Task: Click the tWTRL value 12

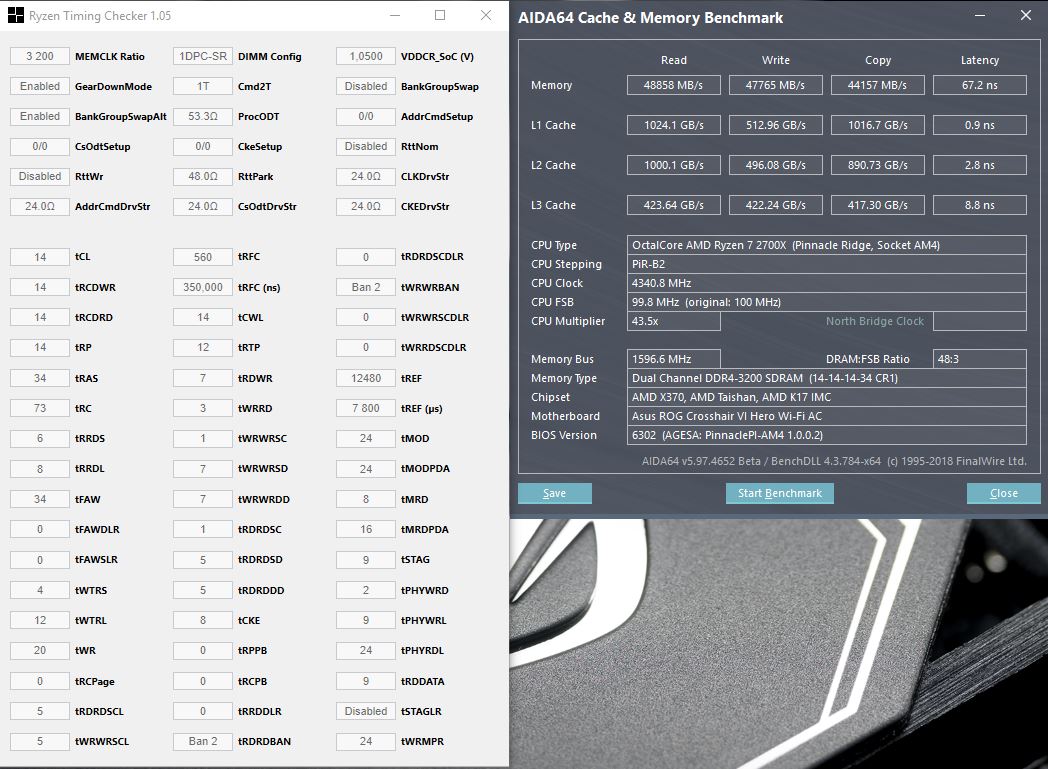Action: coord(40,620)
